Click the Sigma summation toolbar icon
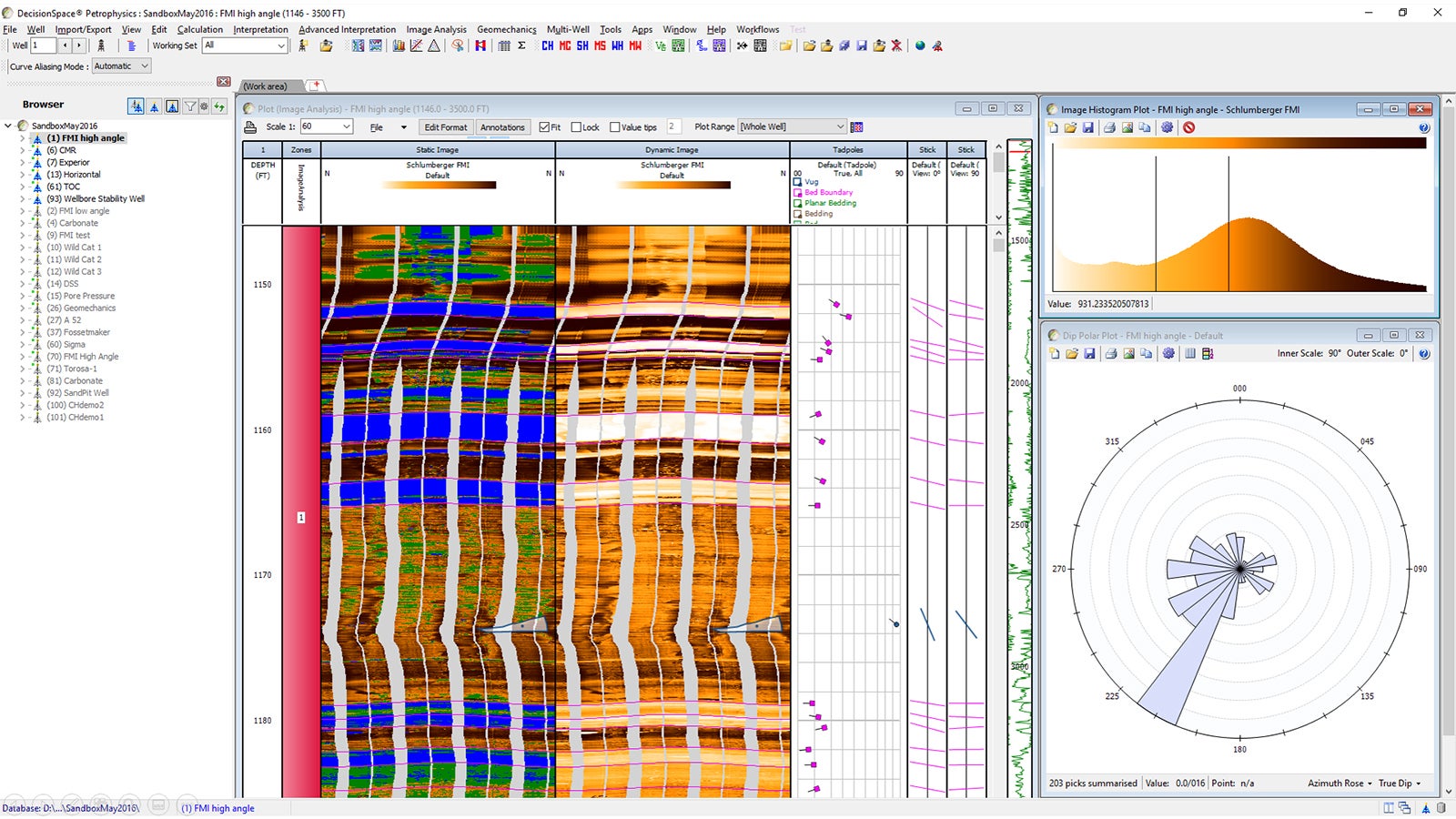 click(x=521, y=45)
